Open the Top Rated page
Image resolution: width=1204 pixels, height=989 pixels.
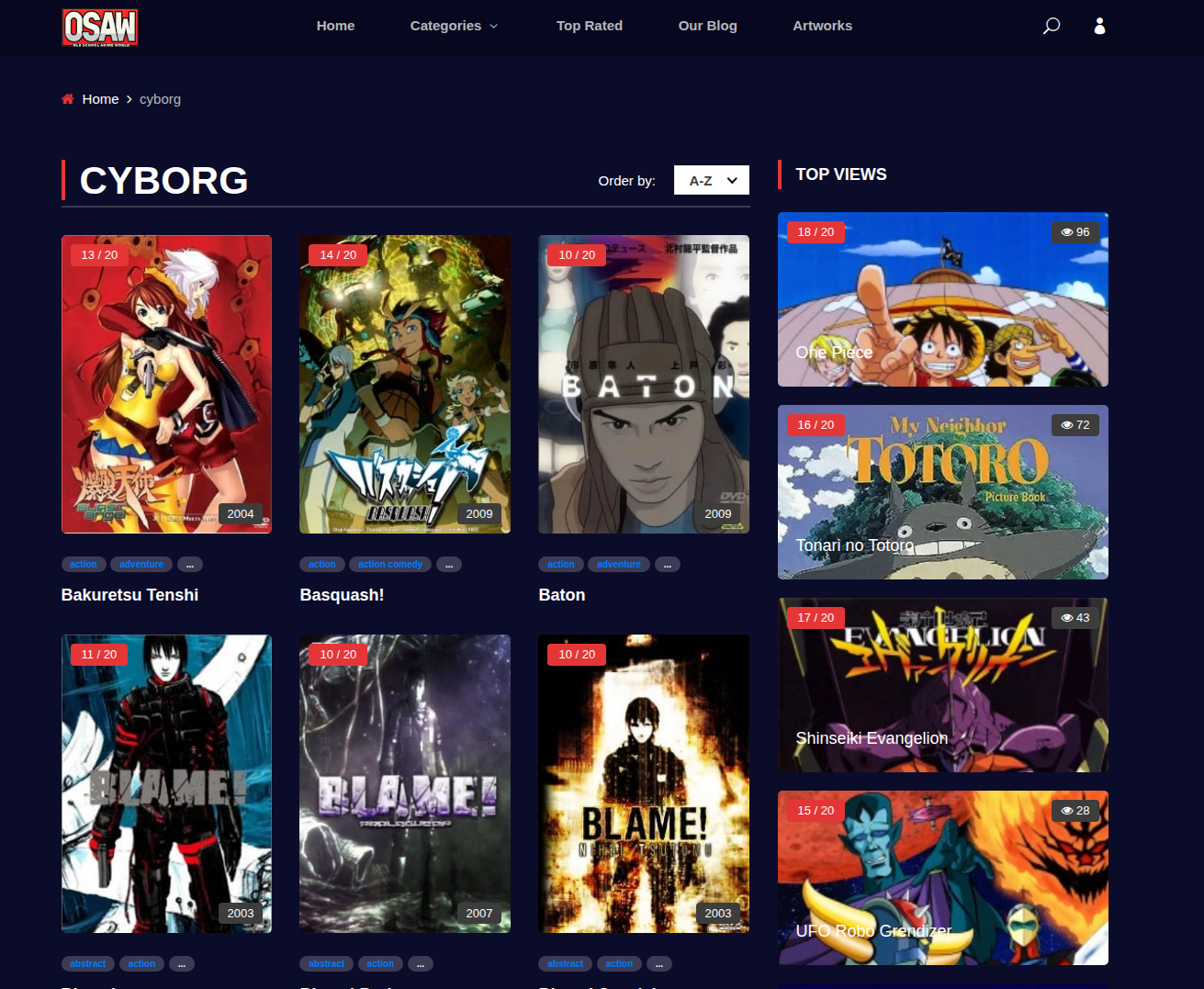click(x=590, y=26)
